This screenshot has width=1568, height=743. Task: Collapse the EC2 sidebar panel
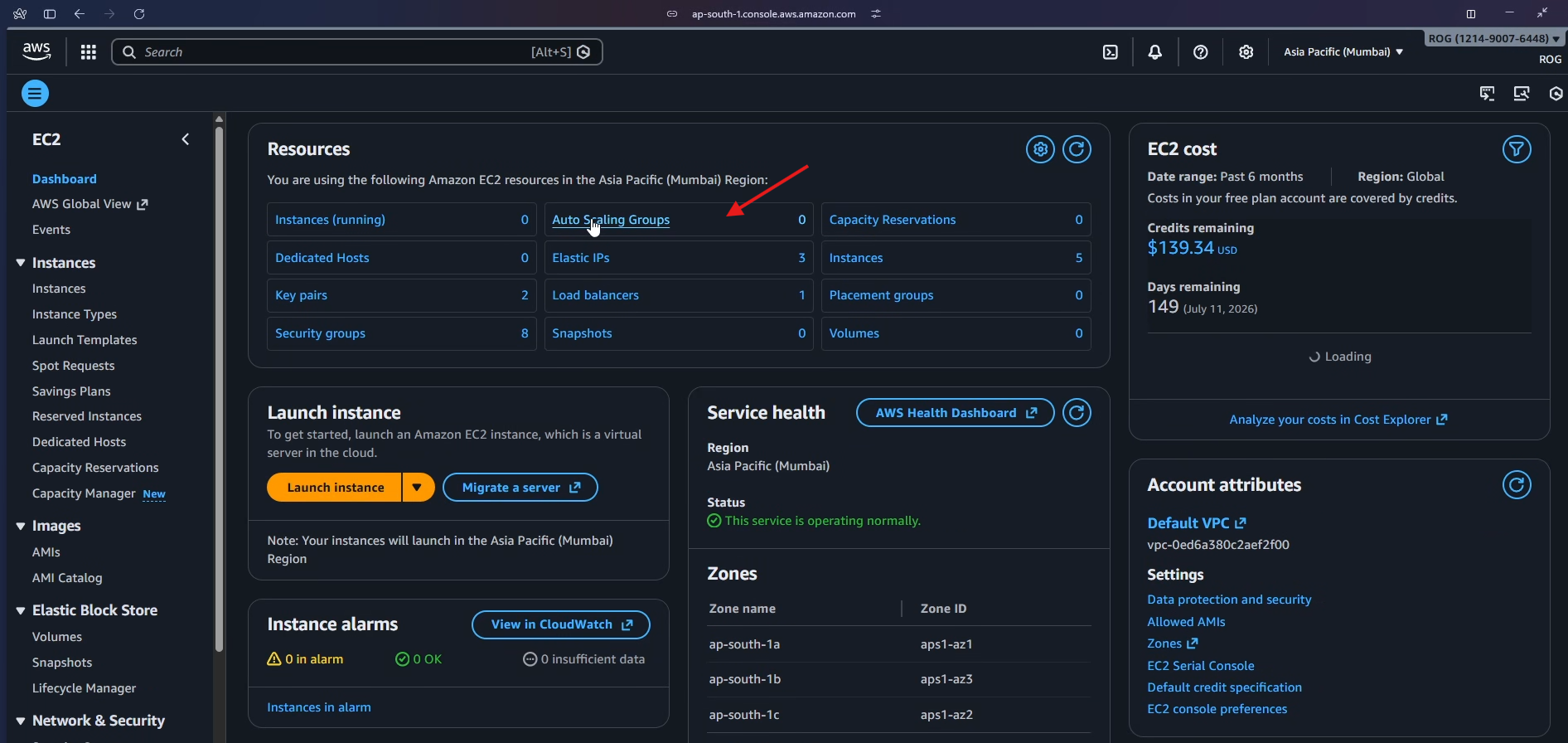(x=186, y=139)
